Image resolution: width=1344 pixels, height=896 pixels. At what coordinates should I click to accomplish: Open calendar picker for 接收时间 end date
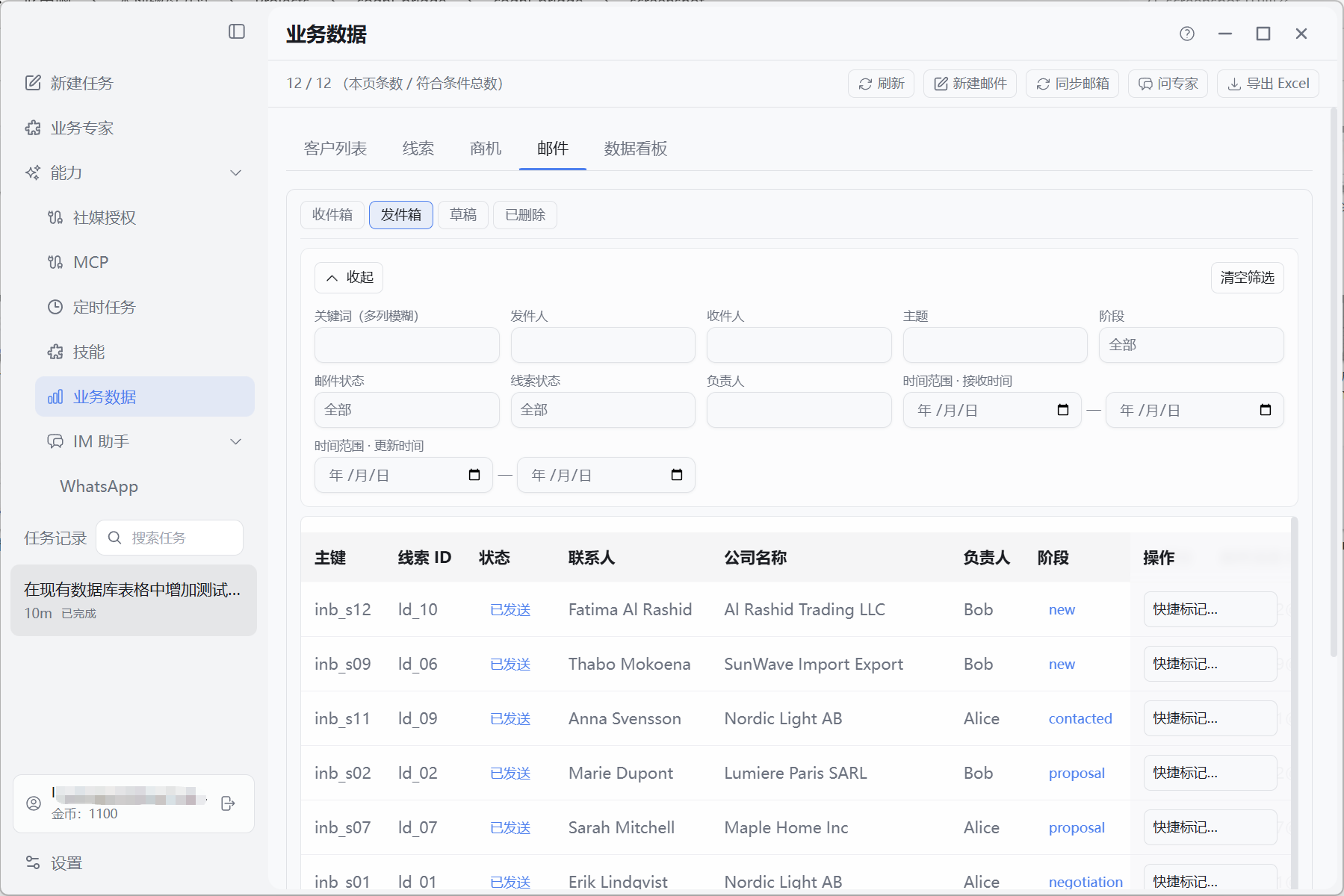pos(1266,410)
